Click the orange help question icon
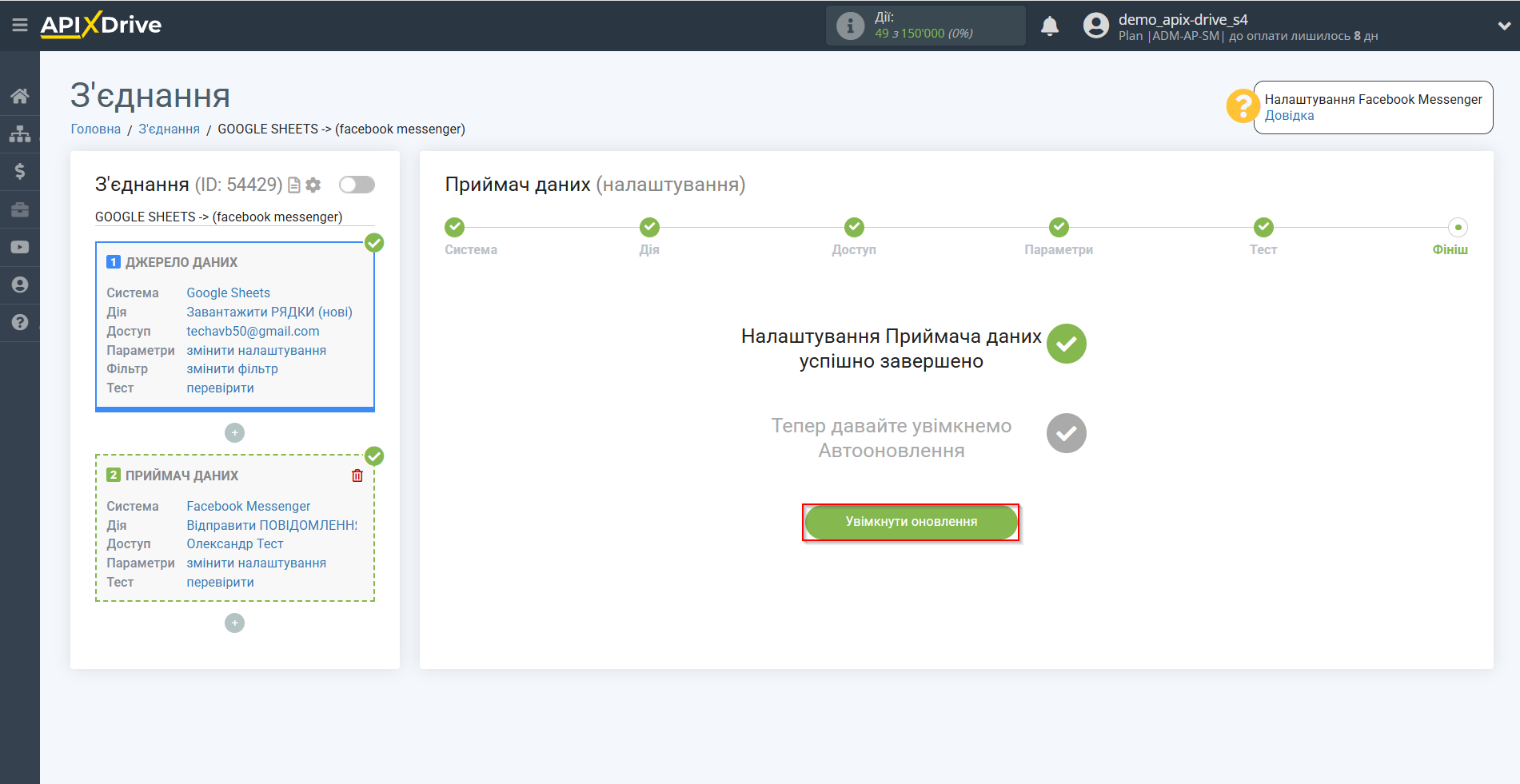The height and width of the screenshot is (784, 1520). (1243, 105)
